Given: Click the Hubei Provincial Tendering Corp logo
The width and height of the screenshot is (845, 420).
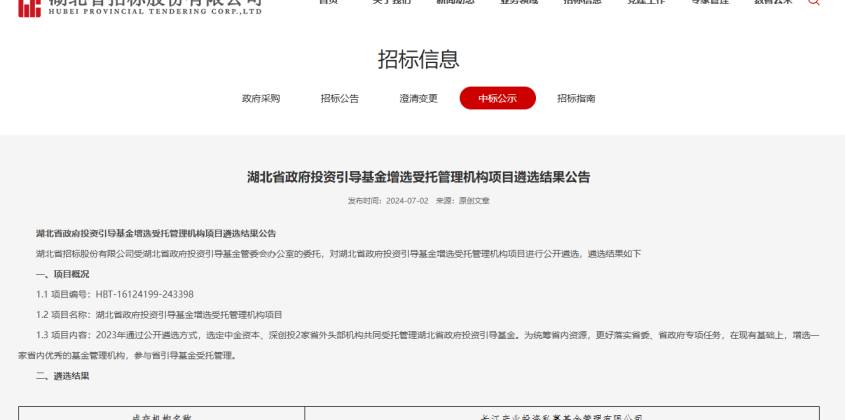Looking at the screenshot, I should click(x=140, y=8).
